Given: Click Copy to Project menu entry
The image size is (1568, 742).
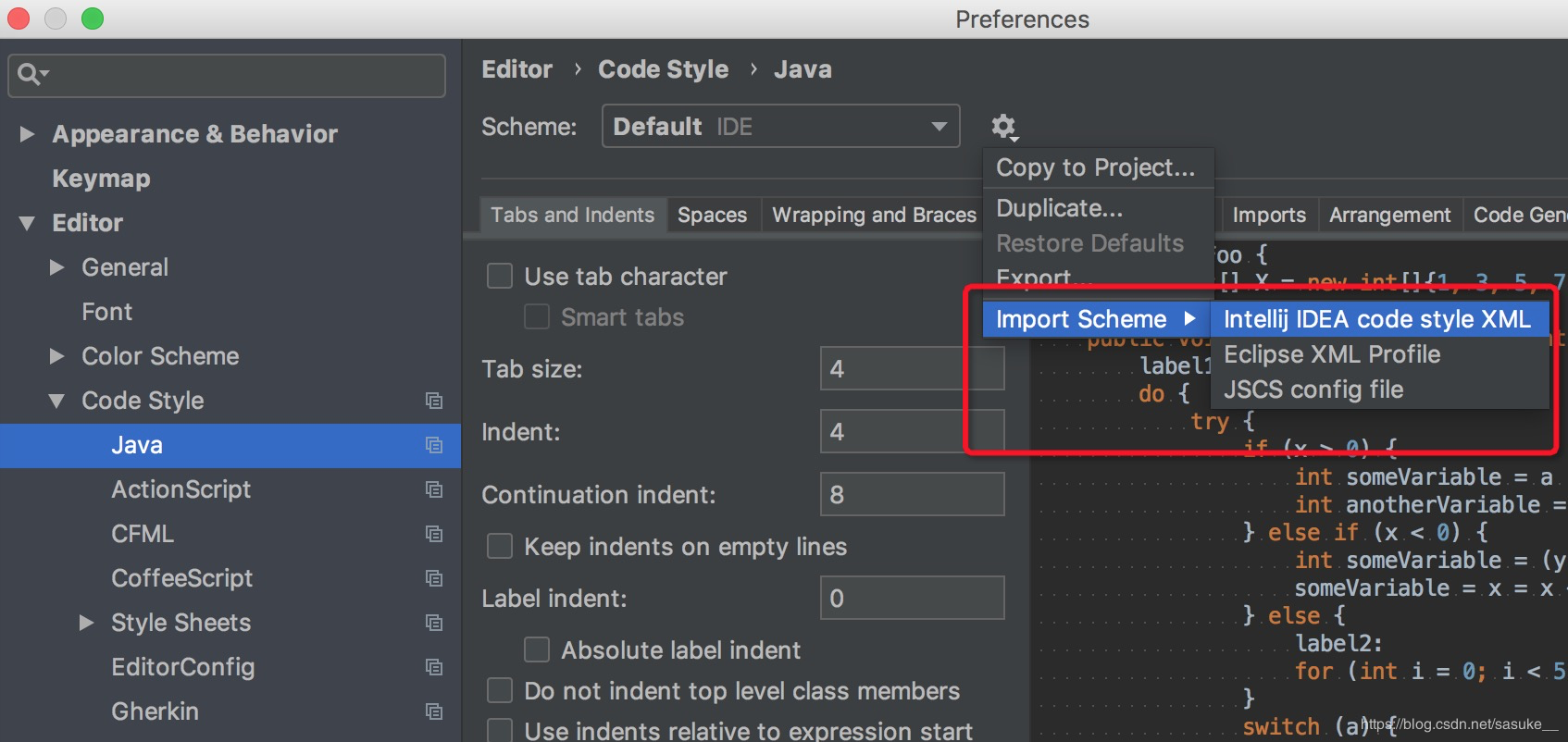Looking at the screenshot, I should click(x=1095, y=167).
